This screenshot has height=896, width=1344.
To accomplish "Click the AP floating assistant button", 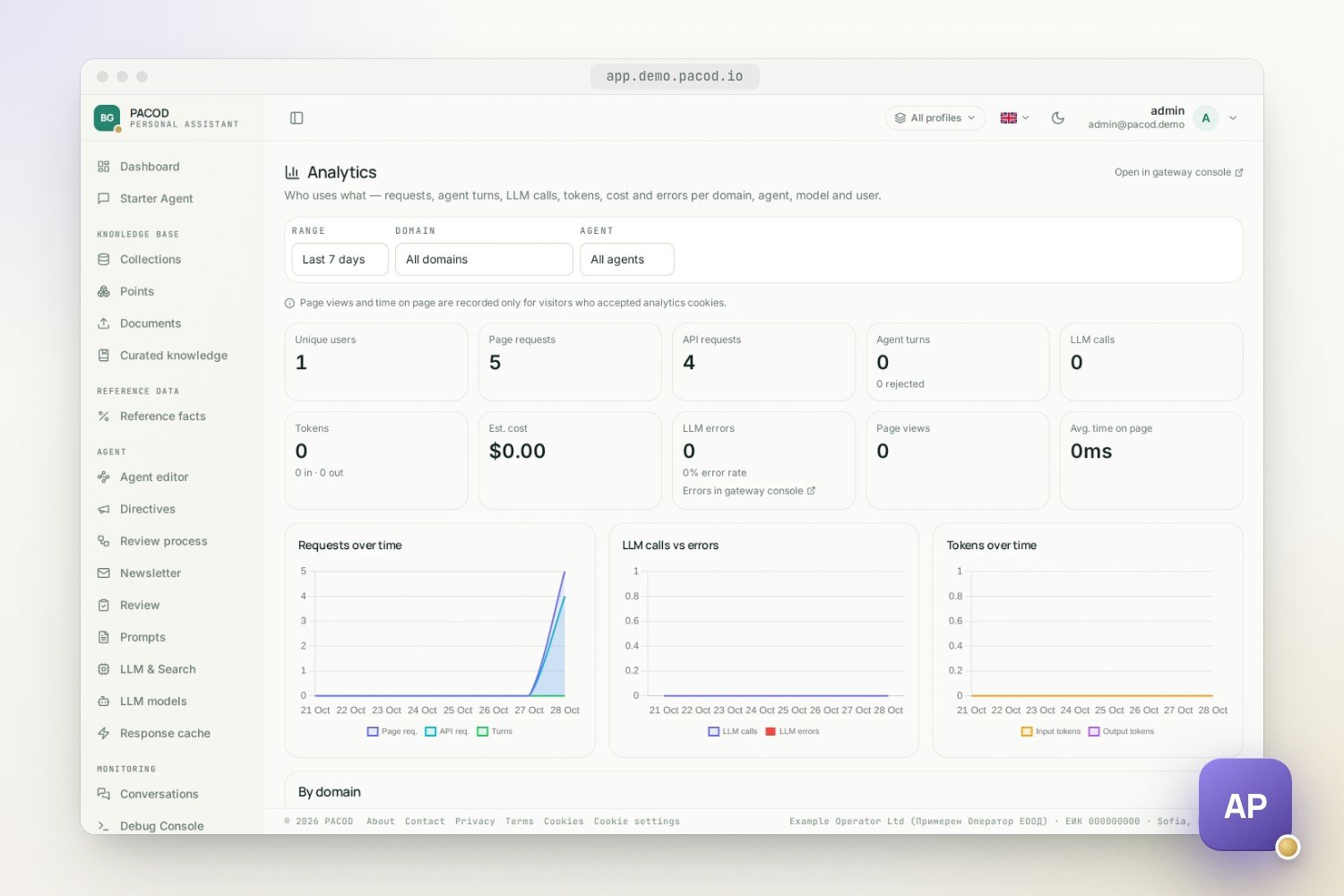I will 1245,806.
